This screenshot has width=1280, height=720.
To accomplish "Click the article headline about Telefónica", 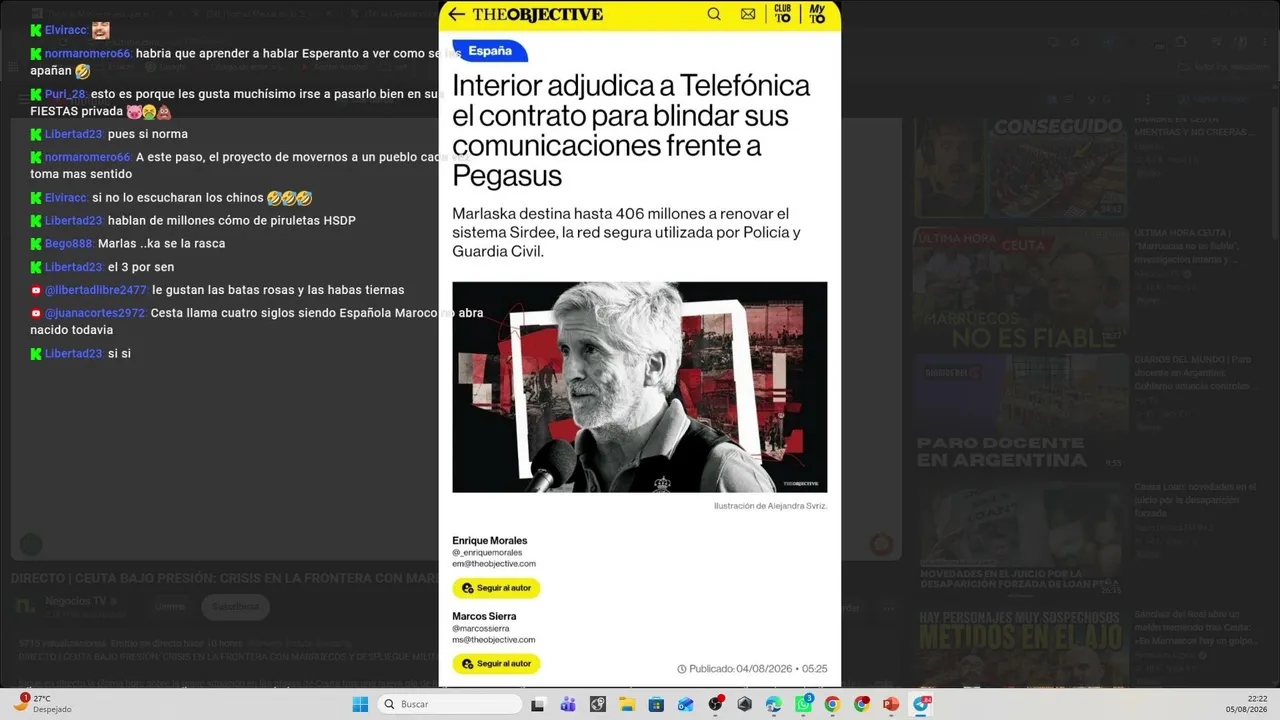I will pyautogui.click(x=631, y=130).
